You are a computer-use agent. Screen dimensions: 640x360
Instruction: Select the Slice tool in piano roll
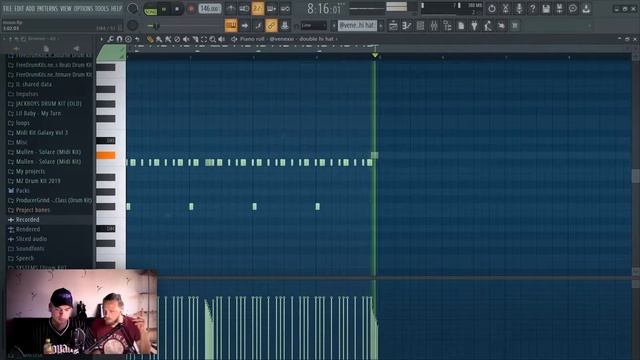pos(195,39)
